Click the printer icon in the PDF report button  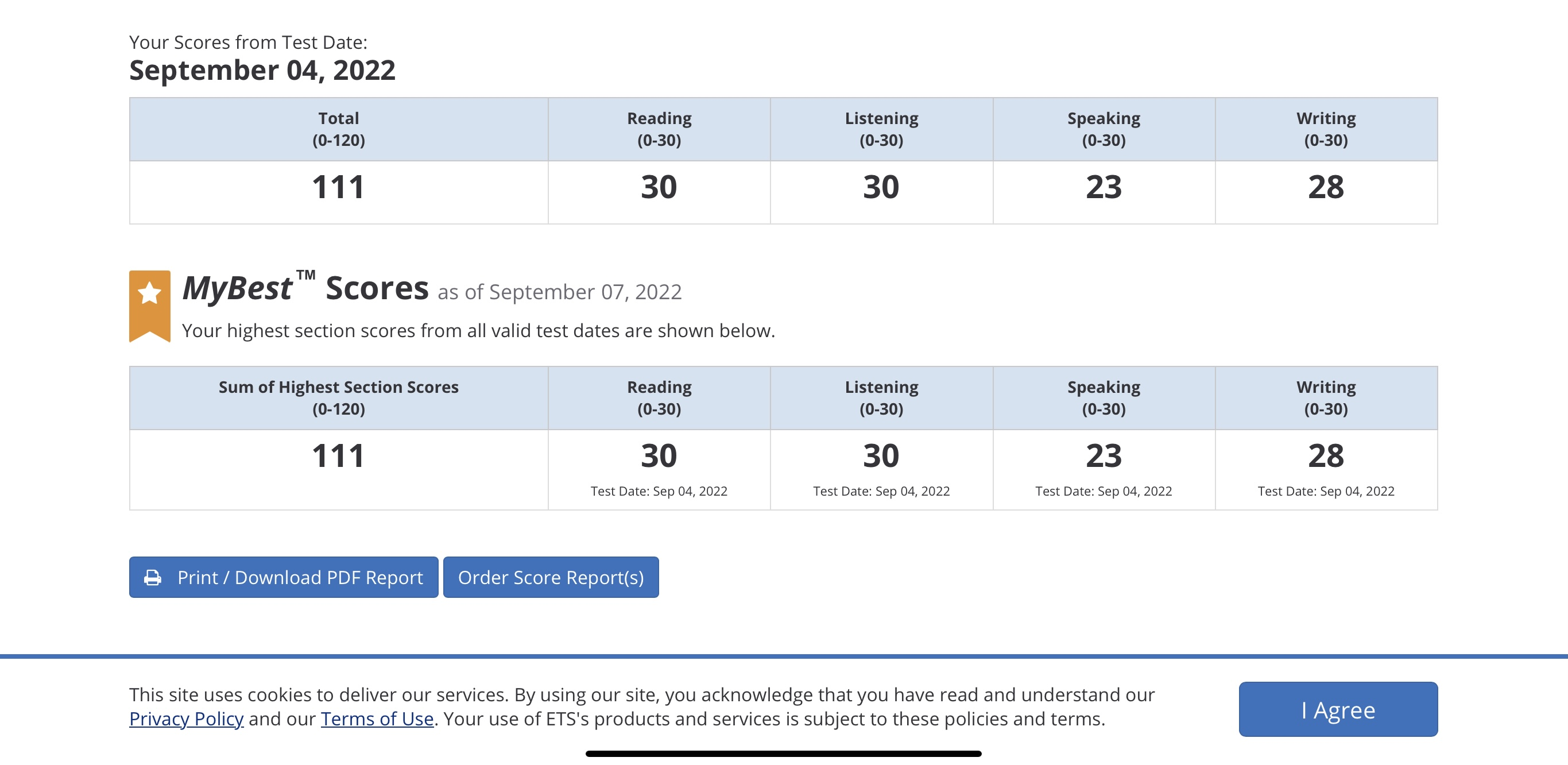pos(153,577)
